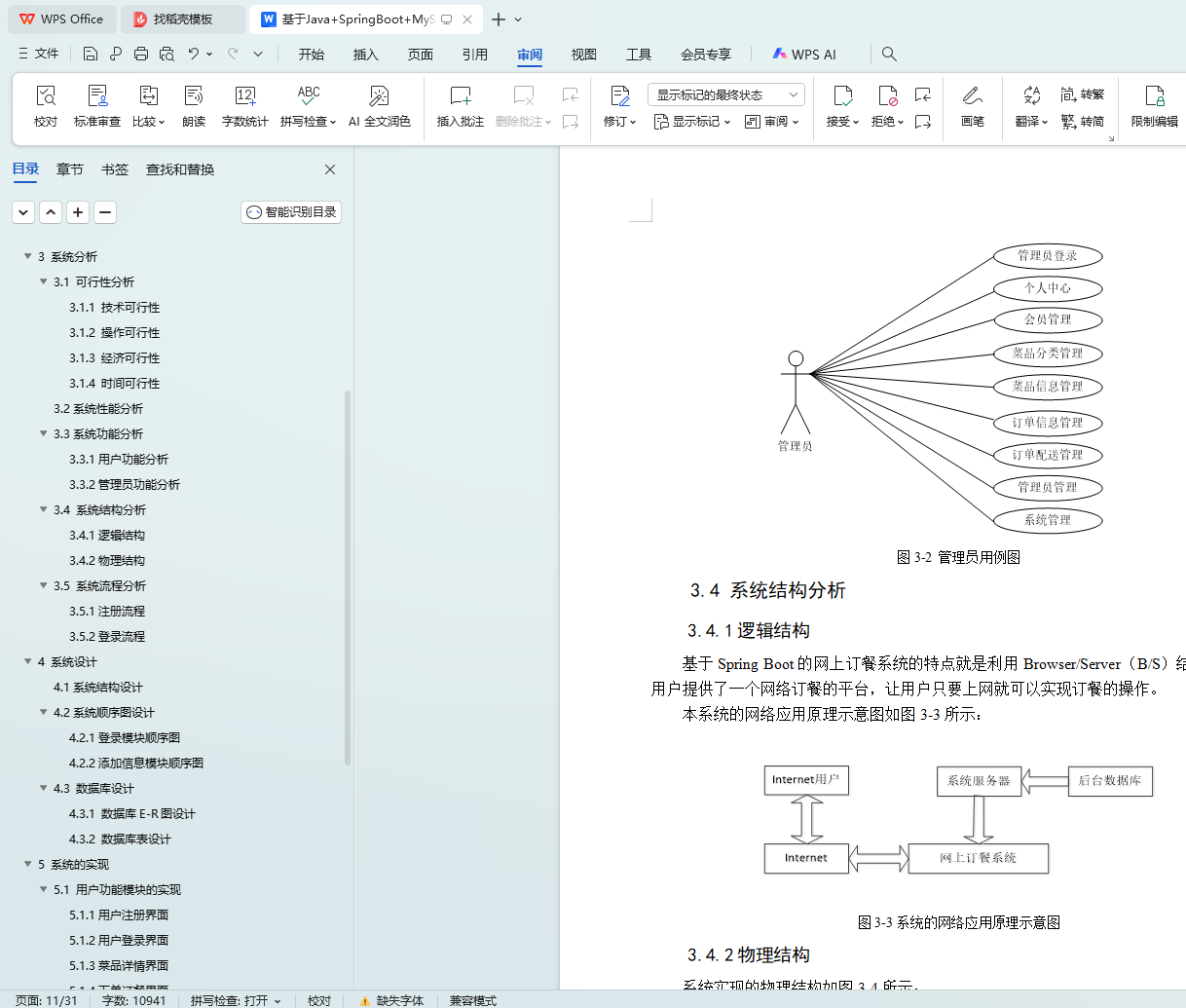
Task: Go to next comment icon
Action: point(571,122)
